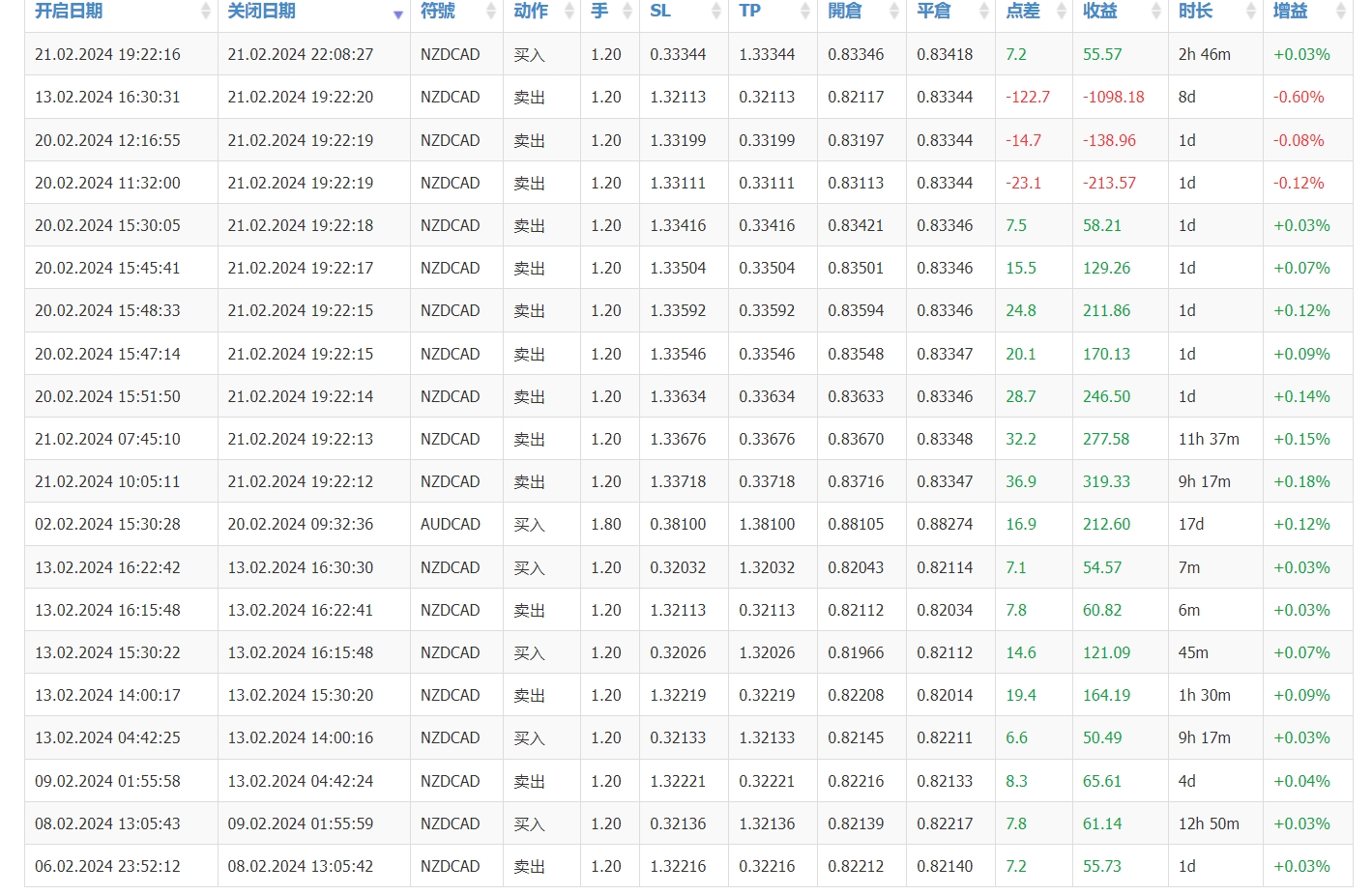Sort the TP column with its arrows
1372x895 pixels.
click(805, 12)
